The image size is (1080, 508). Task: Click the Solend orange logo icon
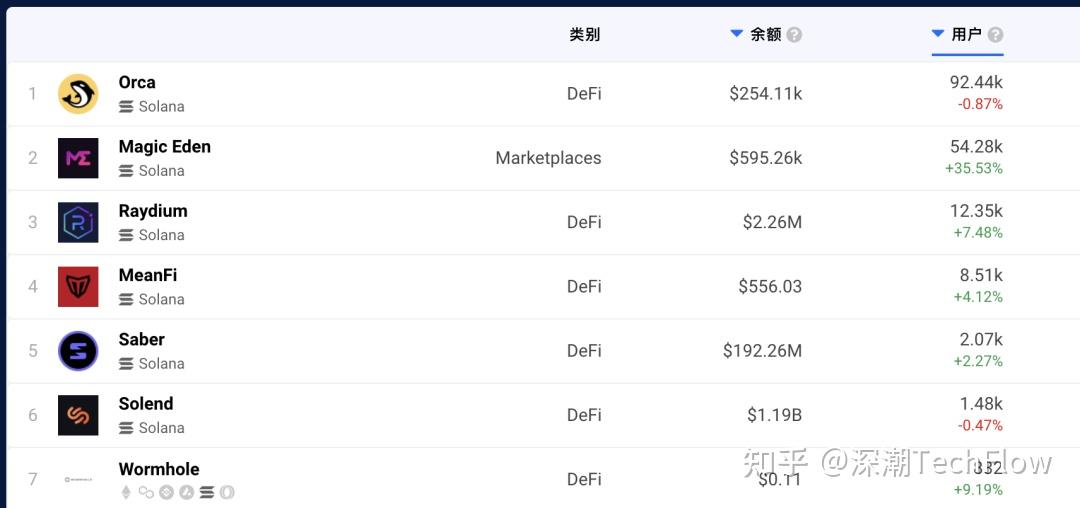click(x=78, y=415)
